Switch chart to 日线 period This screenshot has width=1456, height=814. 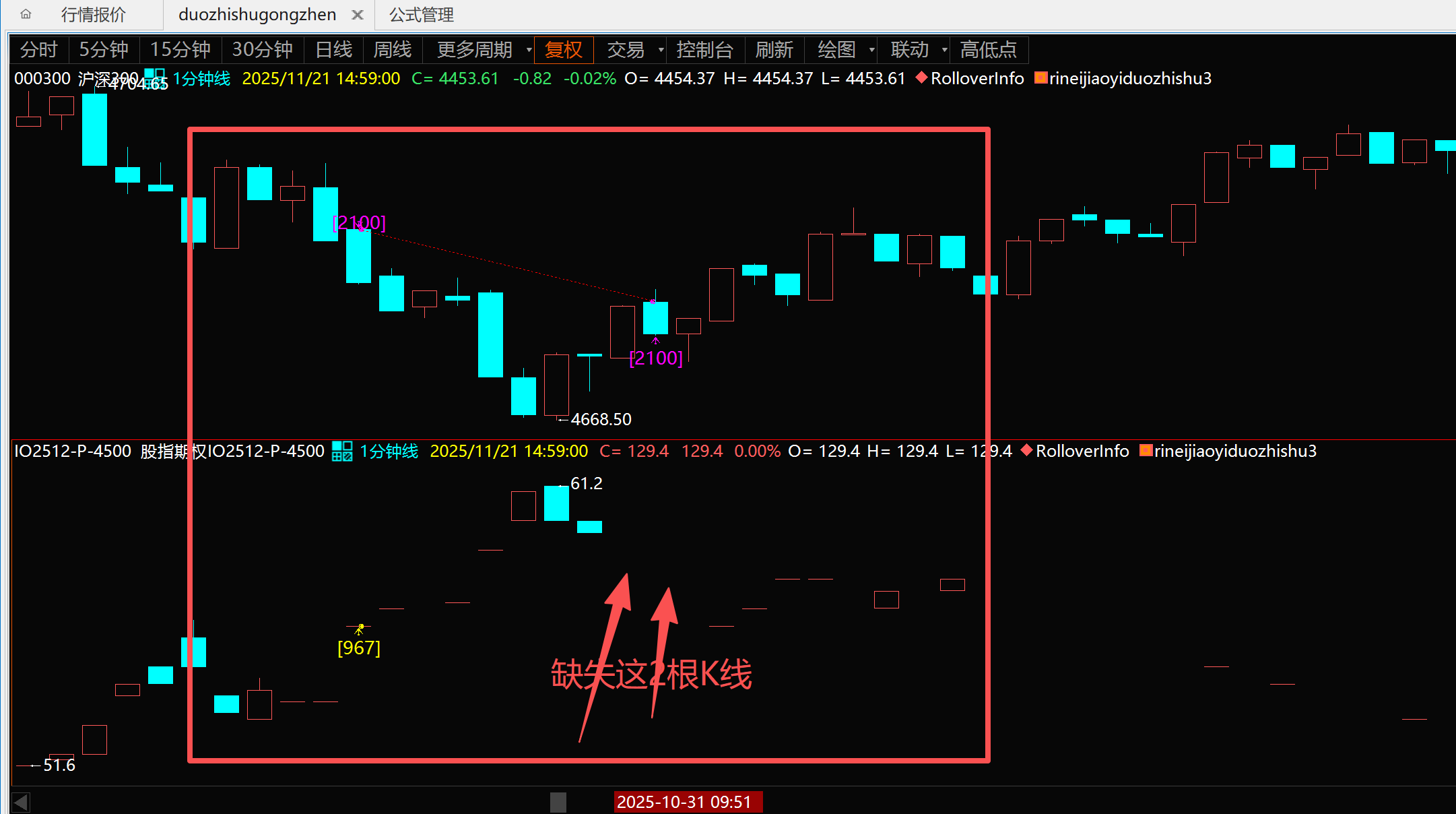pyautogui.click(x=333, y=50)
